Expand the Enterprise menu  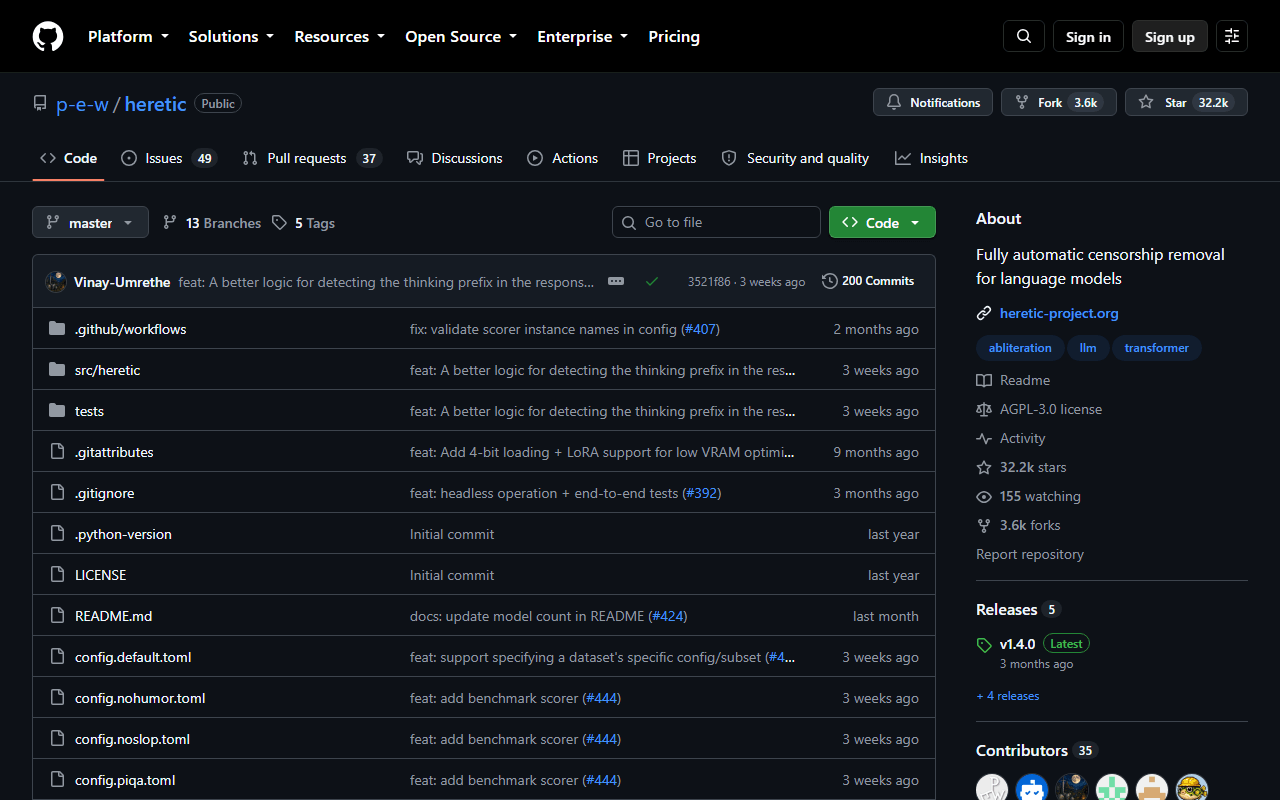pyautogui.click(x=582, y=36)
